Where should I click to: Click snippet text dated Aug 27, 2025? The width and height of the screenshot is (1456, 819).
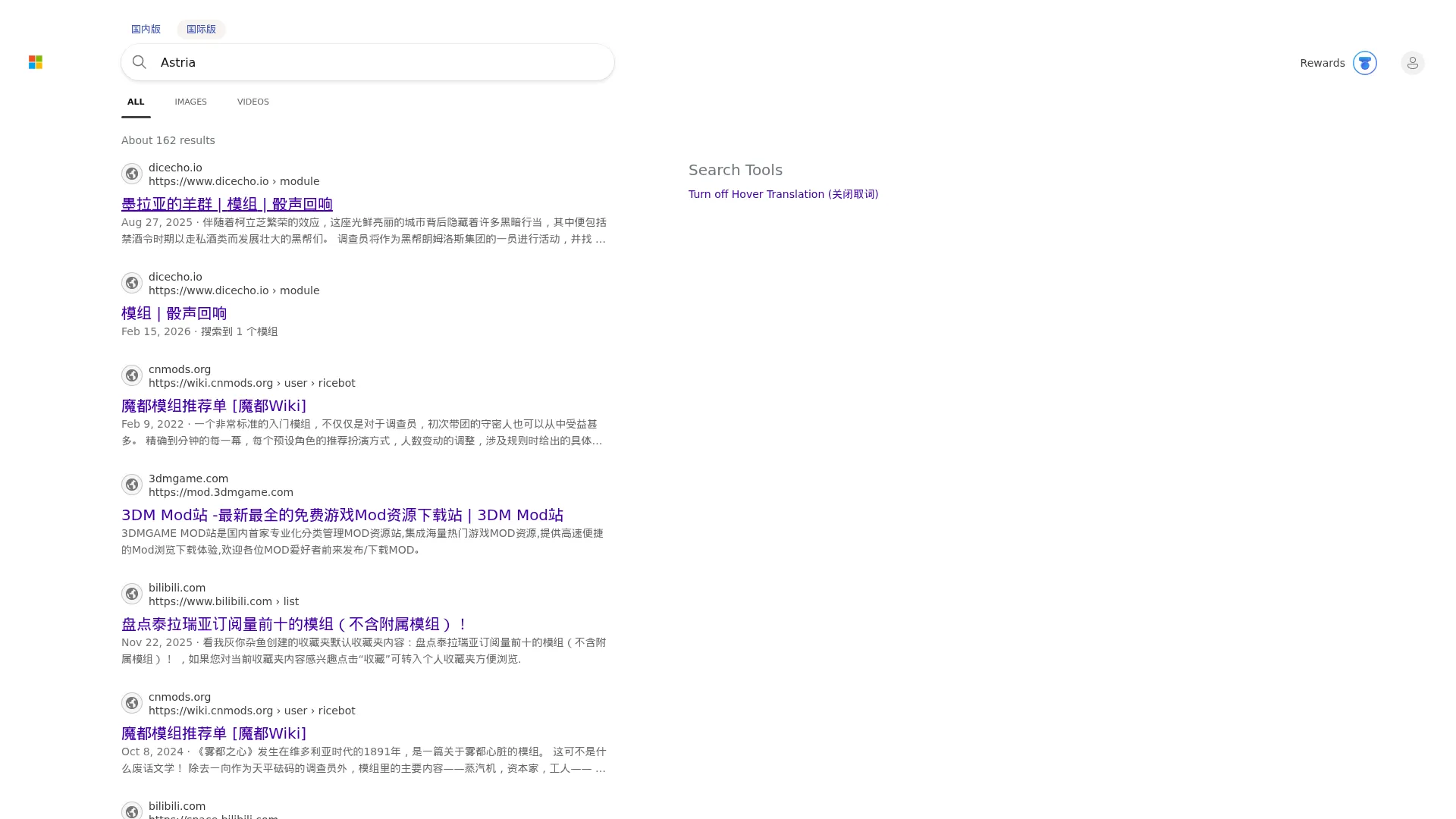tap(364, 231)
